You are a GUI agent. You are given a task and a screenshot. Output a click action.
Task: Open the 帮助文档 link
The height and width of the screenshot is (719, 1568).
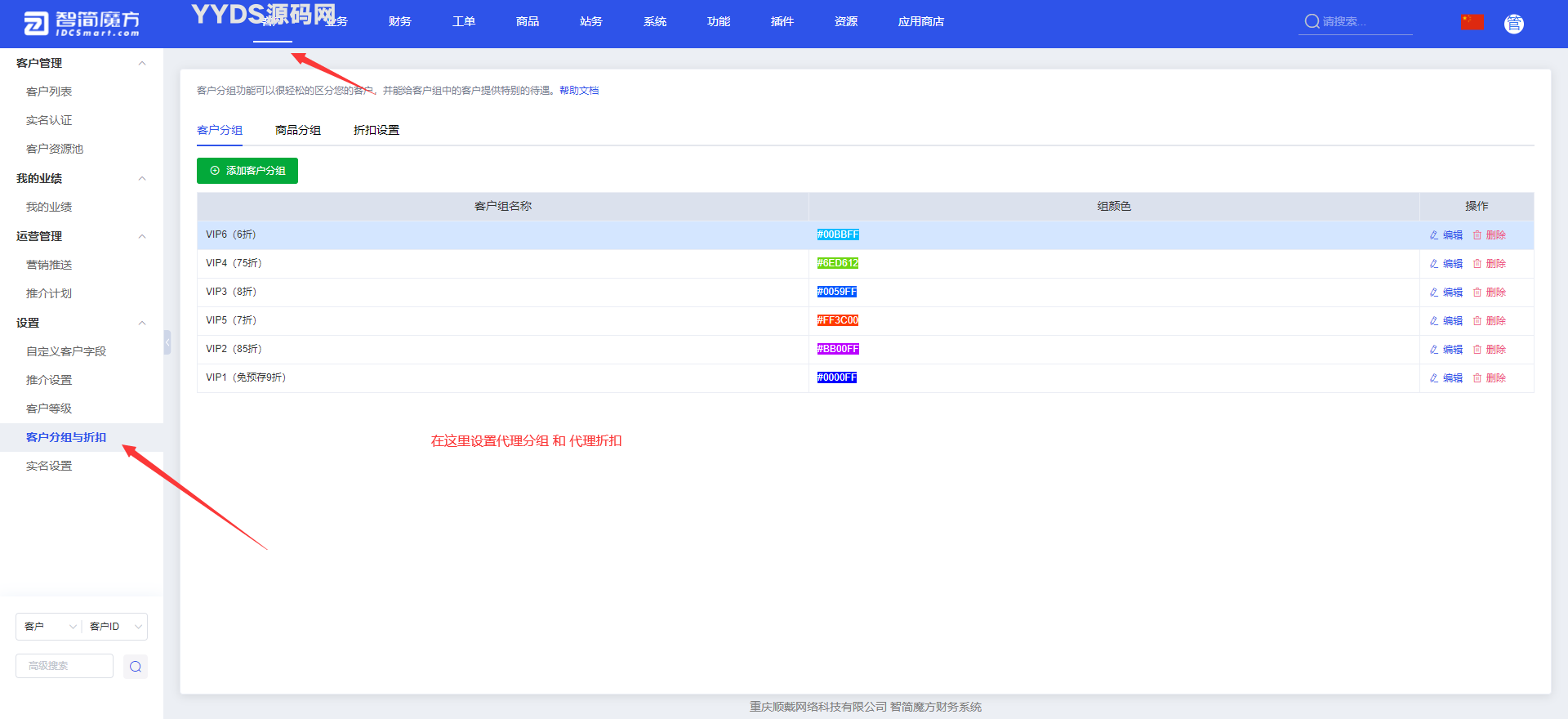(x=579, y=91)
